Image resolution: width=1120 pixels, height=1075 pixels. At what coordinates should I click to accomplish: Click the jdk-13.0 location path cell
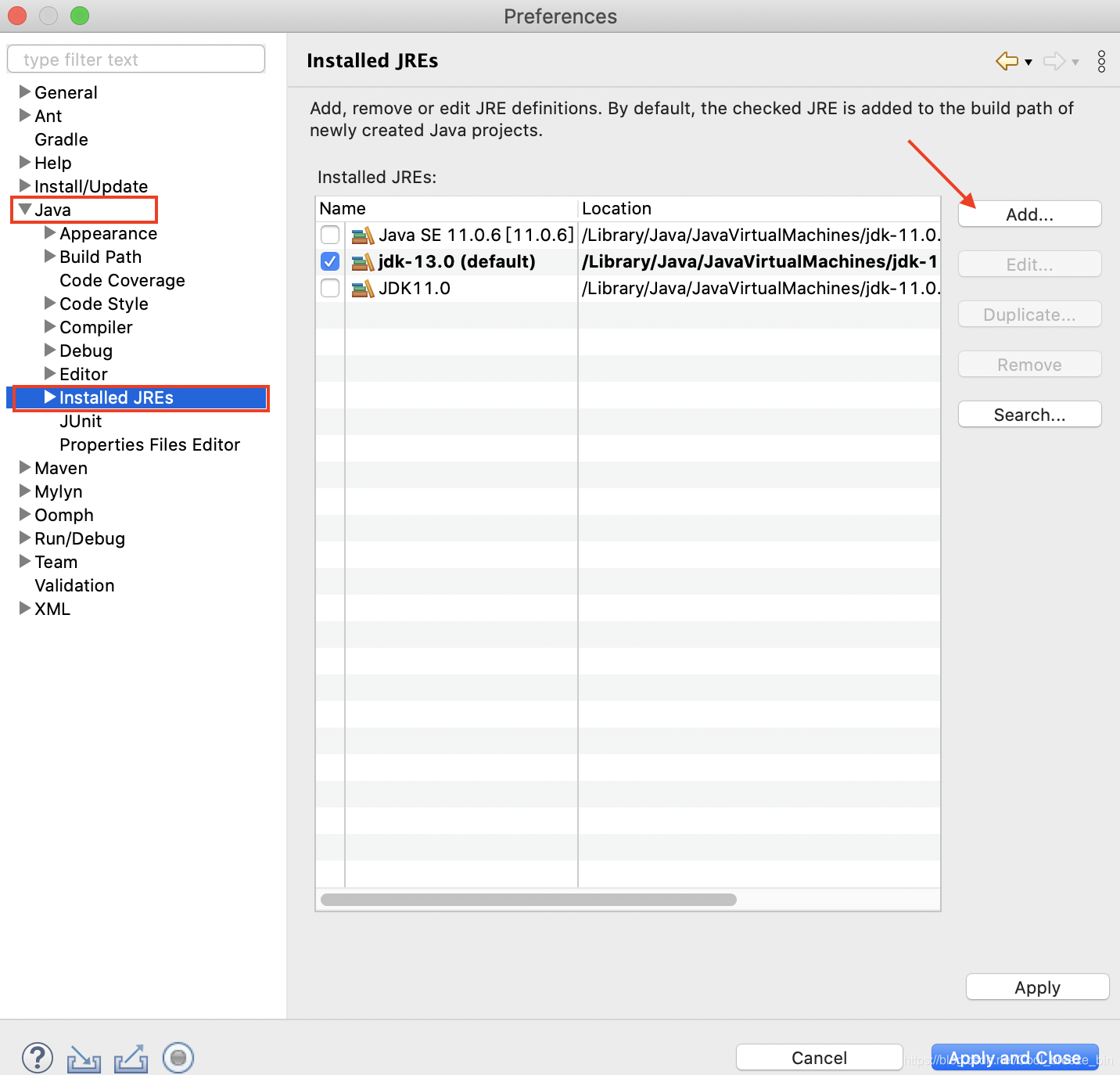point(759,261)
